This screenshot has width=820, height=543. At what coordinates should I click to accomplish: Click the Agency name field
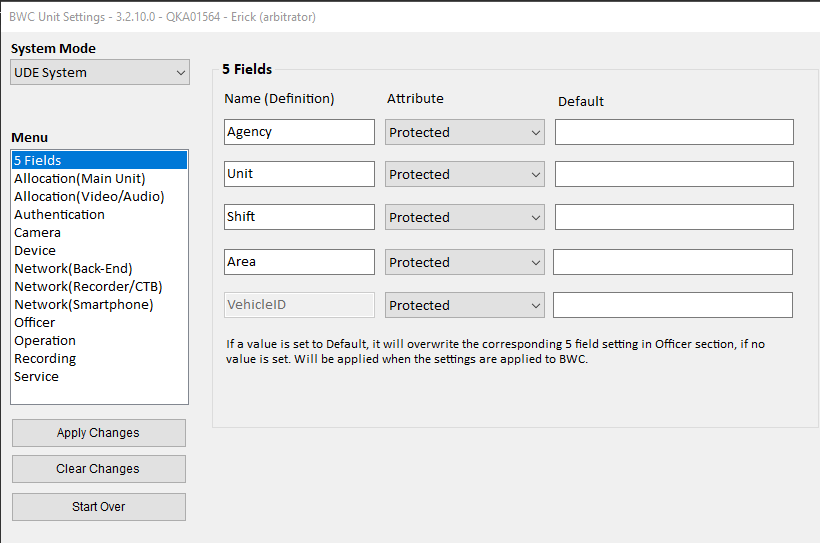click(299, 132)
